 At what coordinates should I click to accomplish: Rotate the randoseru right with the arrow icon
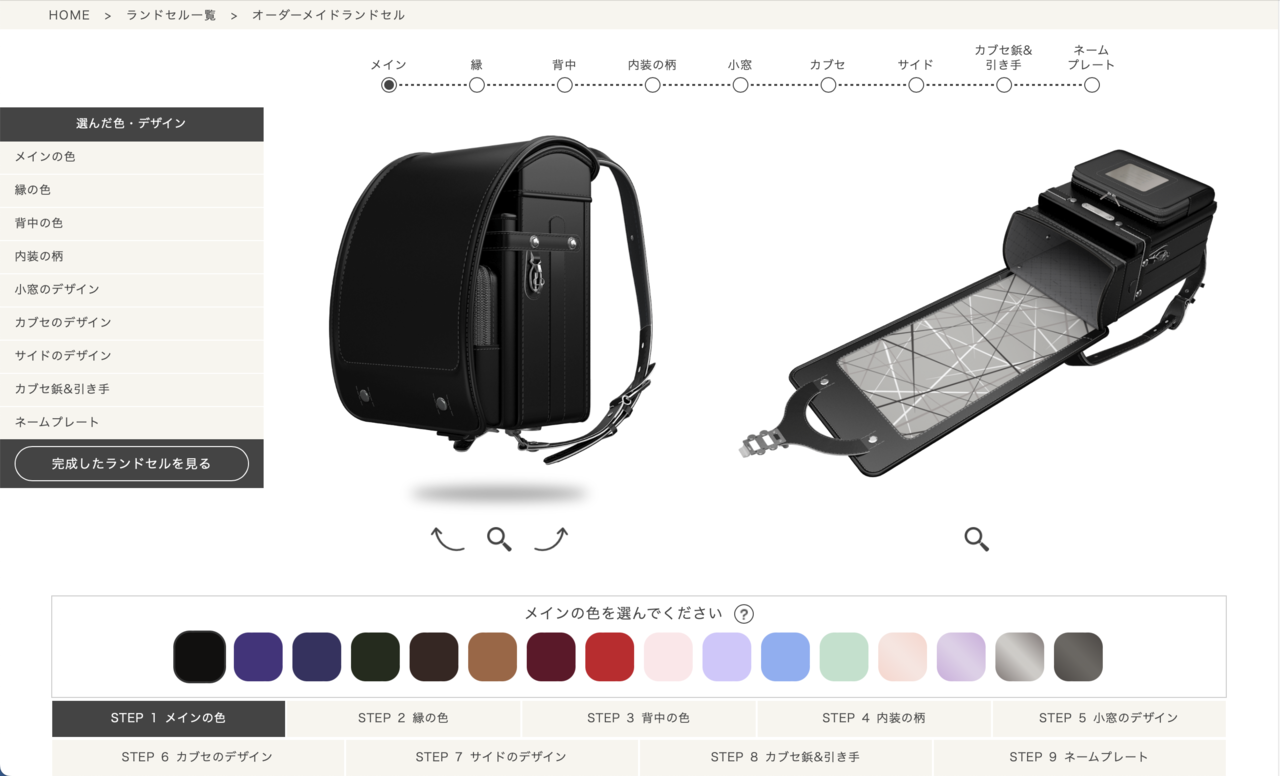tap(551, 539)
